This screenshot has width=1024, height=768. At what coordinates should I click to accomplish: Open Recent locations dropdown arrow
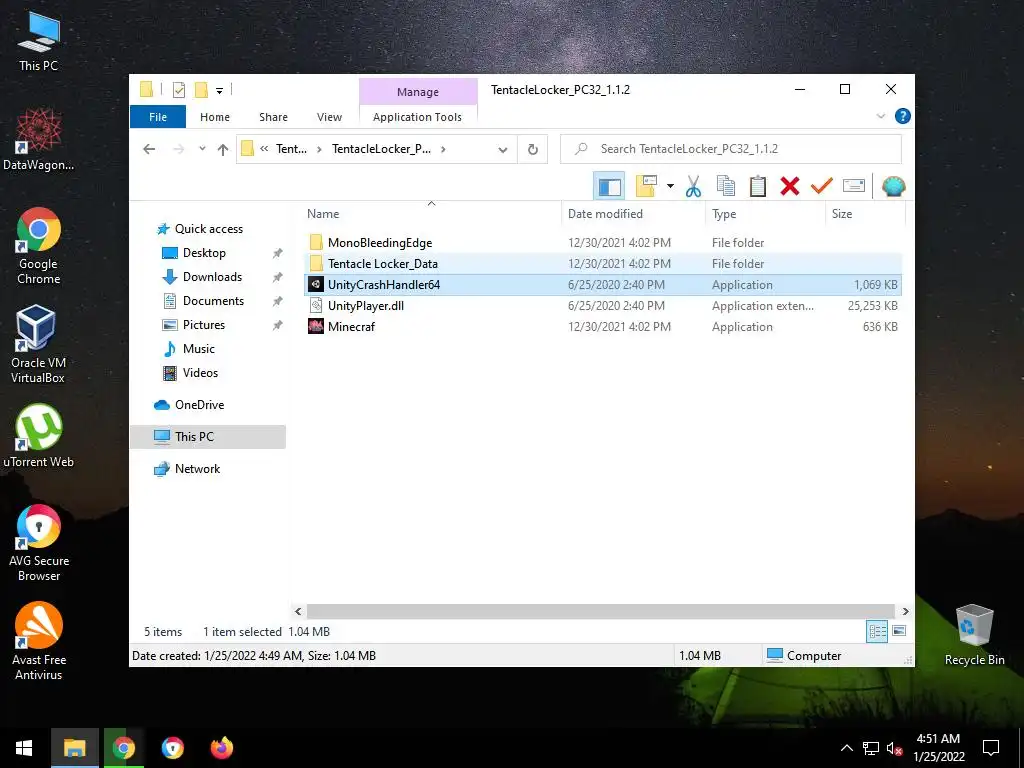pyautogui.click(x=202, y=149)
